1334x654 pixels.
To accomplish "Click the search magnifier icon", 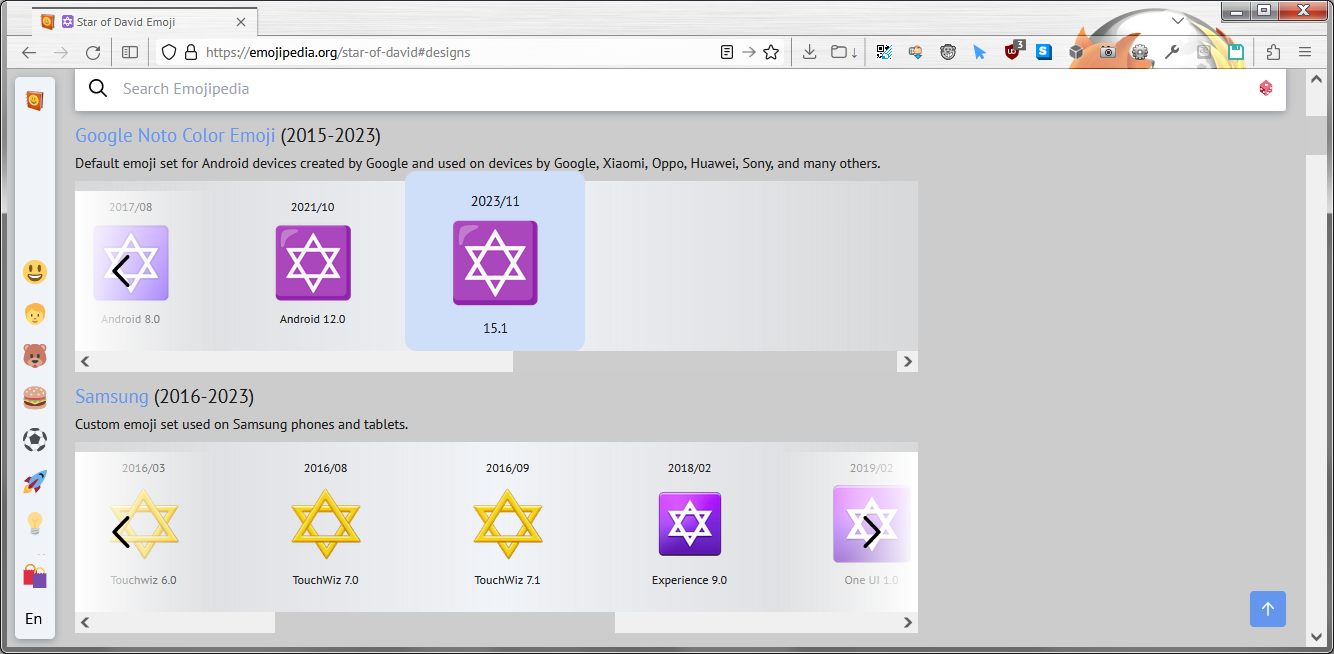I will coord(98,89).
